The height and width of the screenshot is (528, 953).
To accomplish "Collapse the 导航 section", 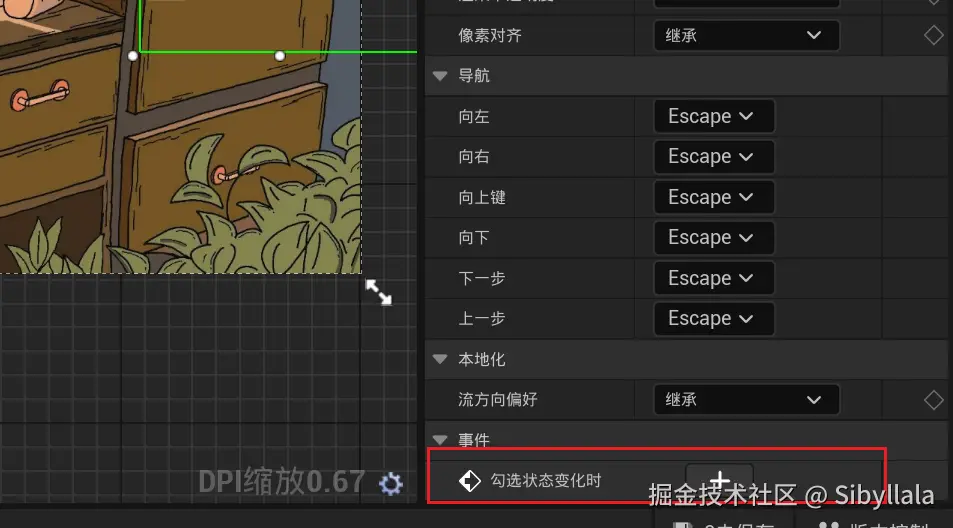I will 440,76.
